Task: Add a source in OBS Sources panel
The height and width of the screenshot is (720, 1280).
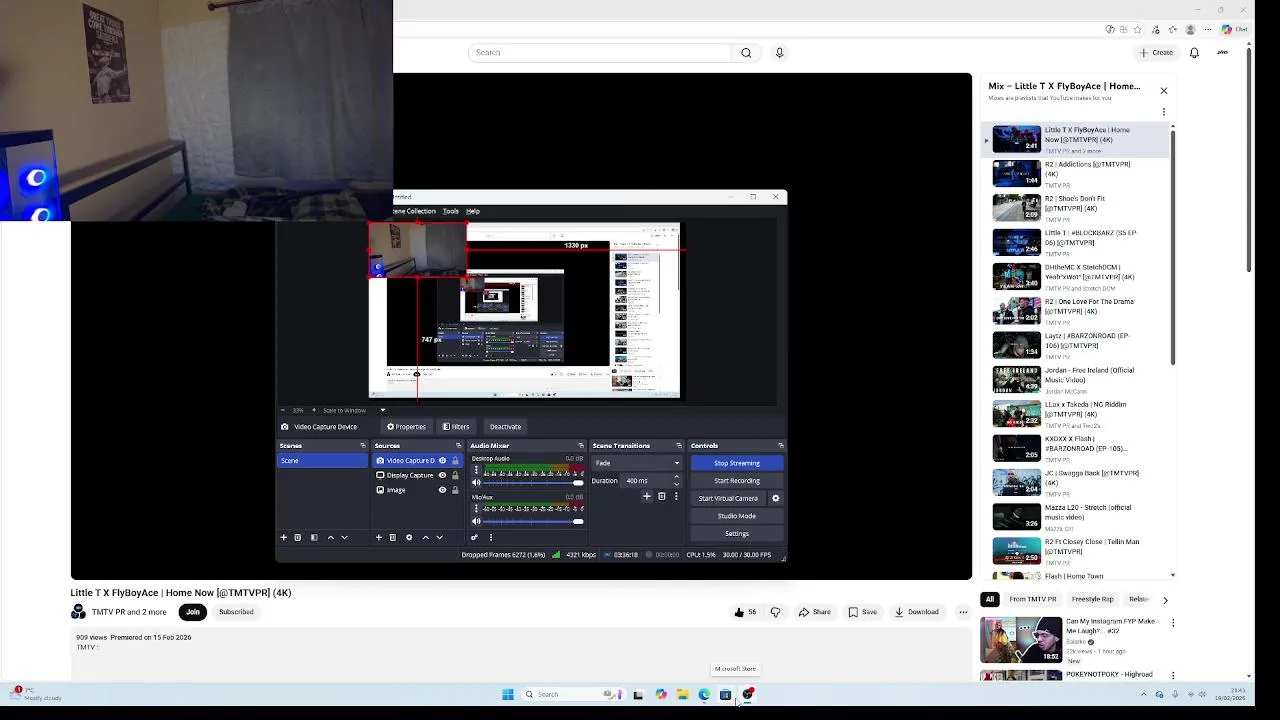Action: click(378, 538)
